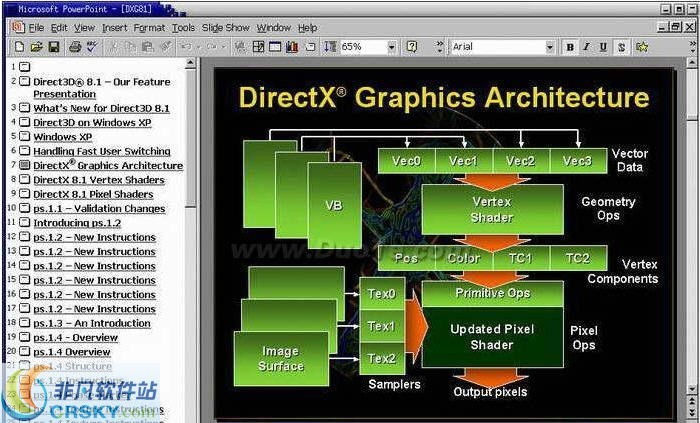This screenshot has height=423, width=700.
Task: Select the DirectX 8.1 Vertex Shaders slide
Action: 98,180
